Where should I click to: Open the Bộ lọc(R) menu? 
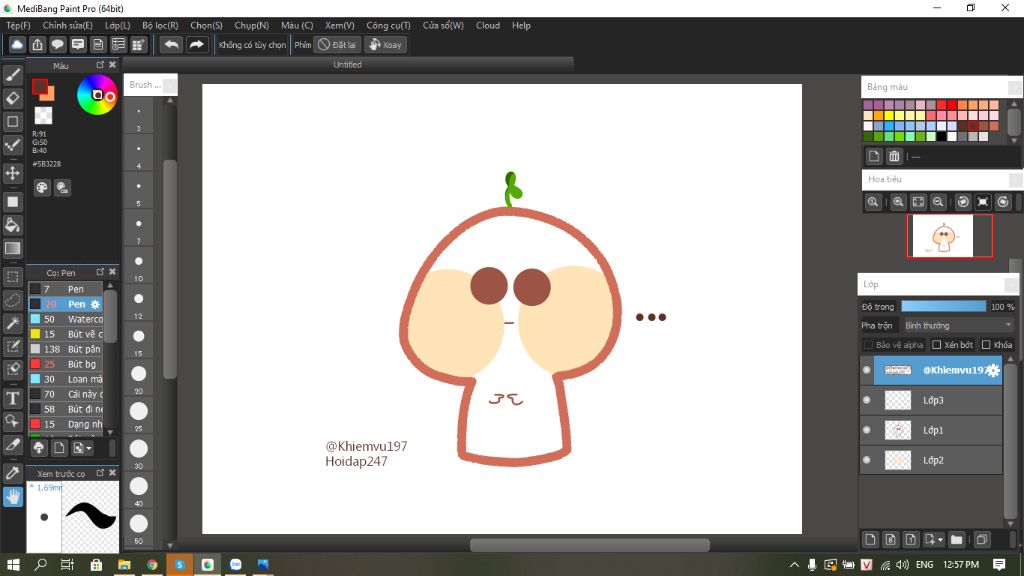[x=160, y=25]
